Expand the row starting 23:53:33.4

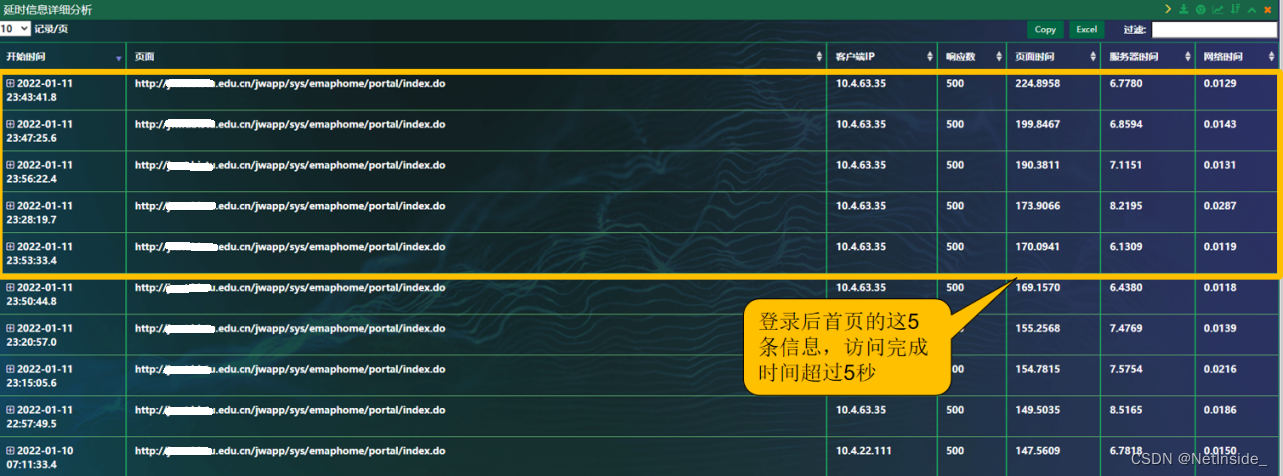[x=10, y=246]
